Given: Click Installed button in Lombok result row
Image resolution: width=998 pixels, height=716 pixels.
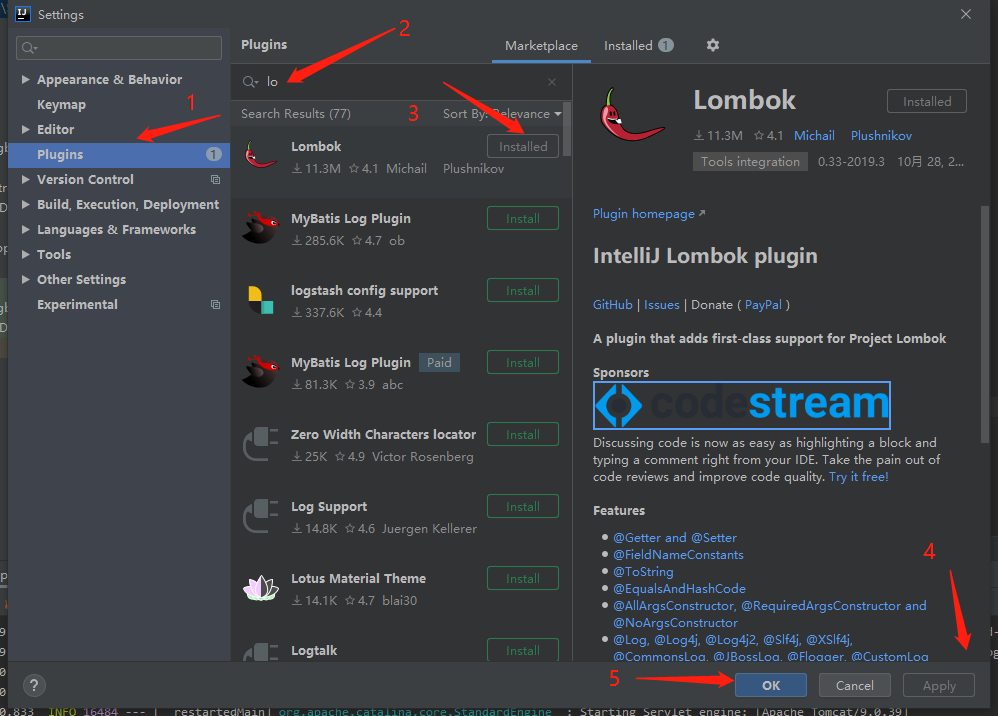Looking at the screenshot, I should point(523,146).
